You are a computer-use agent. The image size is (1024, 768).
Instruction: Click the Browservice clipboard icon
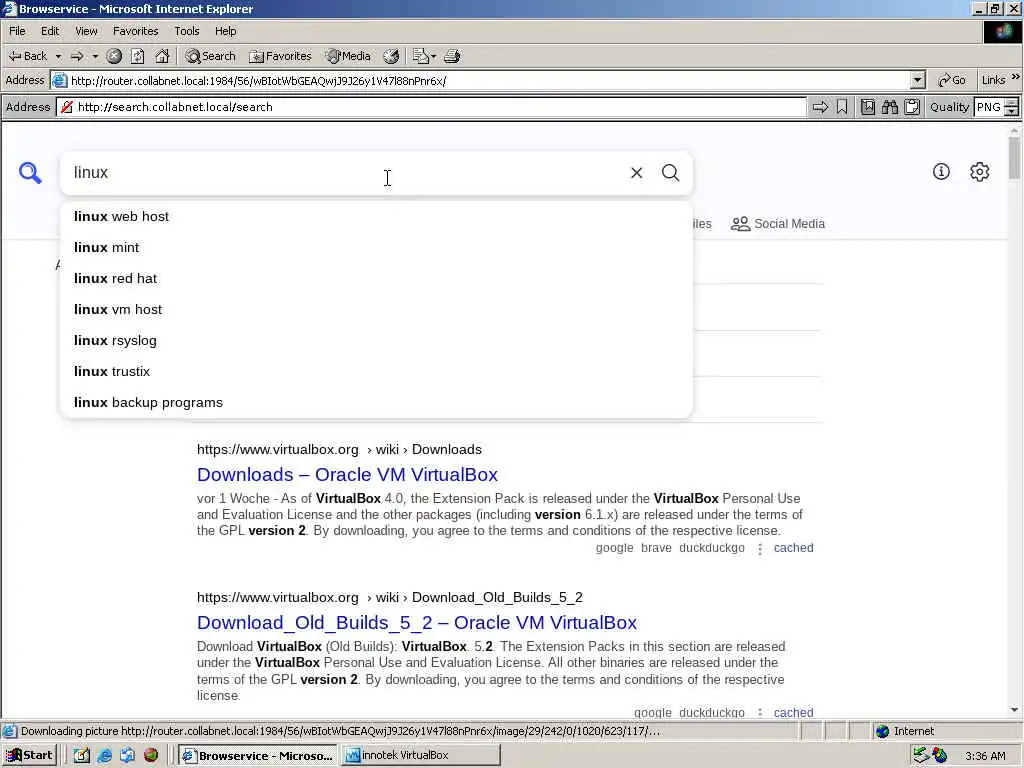tap(912, 107)
